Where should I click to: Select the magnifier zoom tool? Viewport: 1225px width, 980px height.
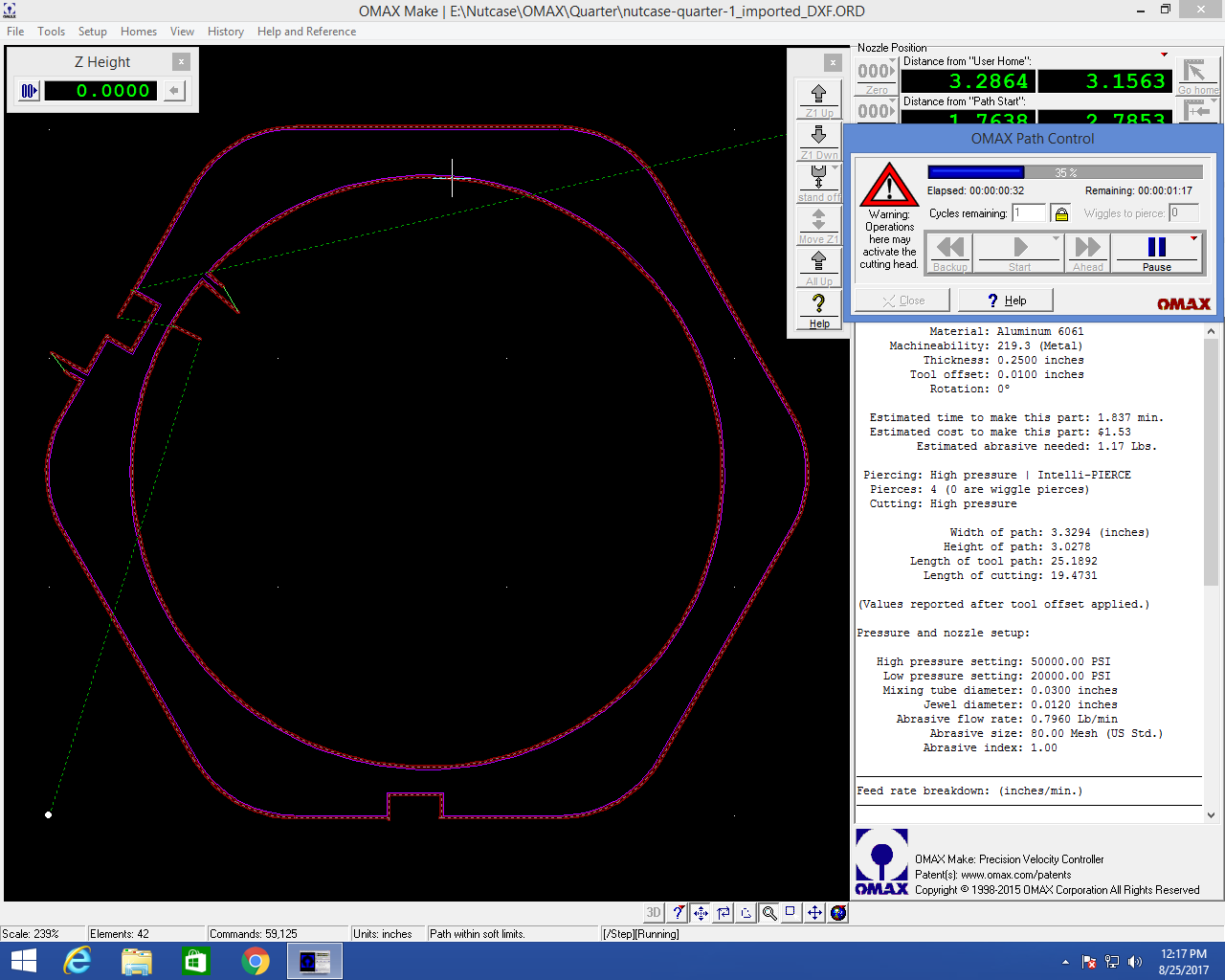[x=769, y=913]
